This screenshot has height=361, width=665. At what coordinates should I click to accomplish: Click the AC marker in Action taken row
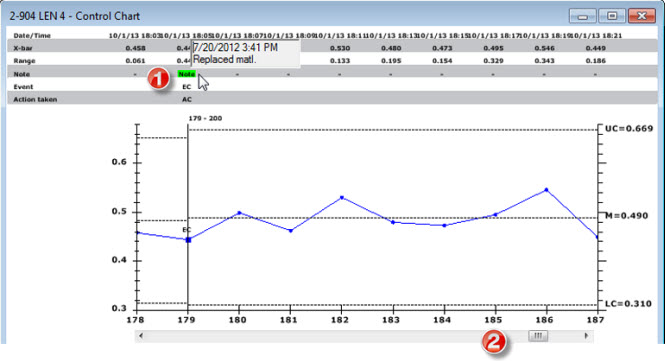187,100
